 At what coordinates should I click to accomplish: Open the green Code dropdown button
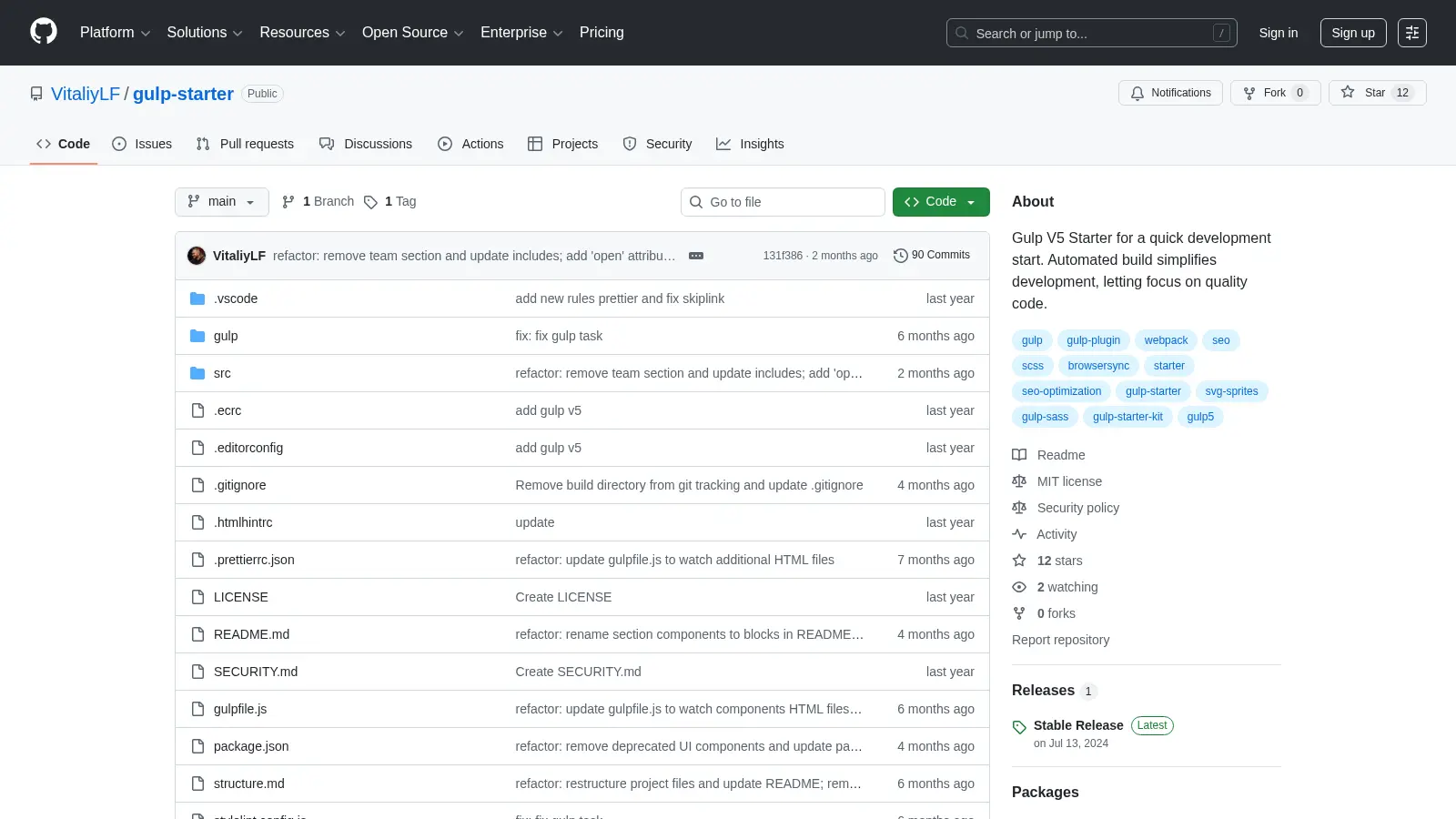[x=941, y=202]
